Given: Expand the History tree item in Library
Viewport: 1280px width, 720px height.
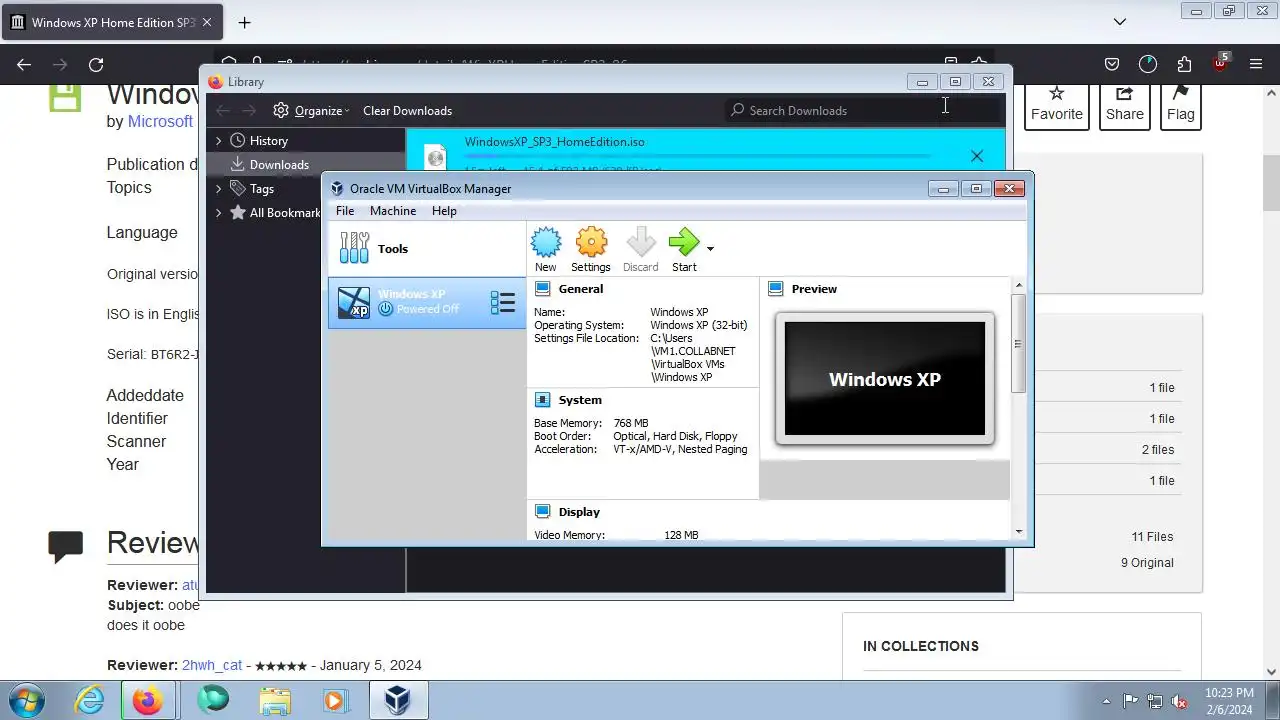Looking at the screenshot, I should click(218, 141).
